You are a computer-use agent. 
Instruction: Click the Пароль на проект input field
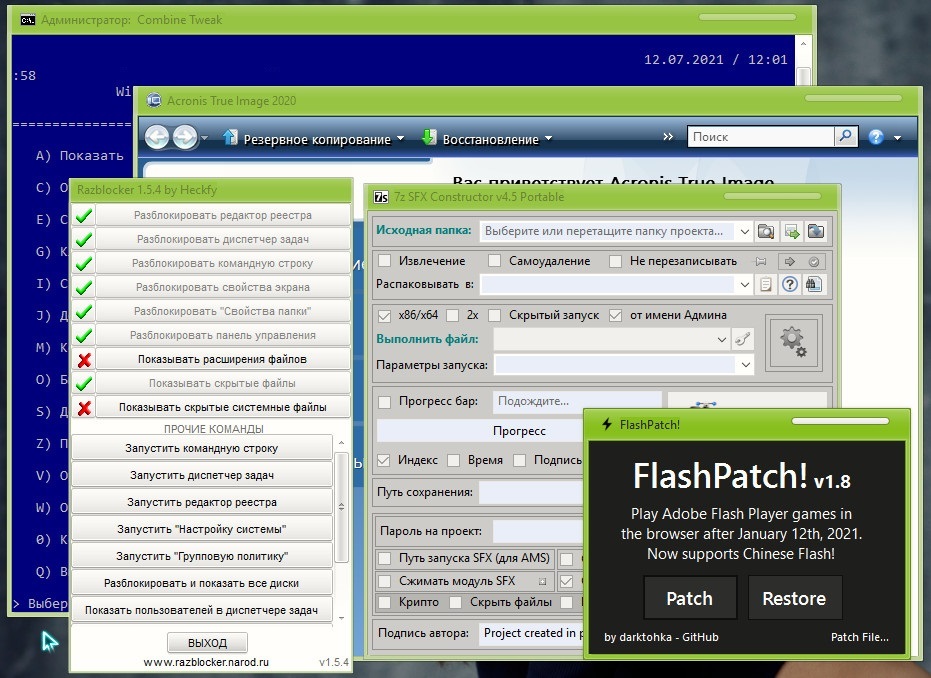[539, 531]
